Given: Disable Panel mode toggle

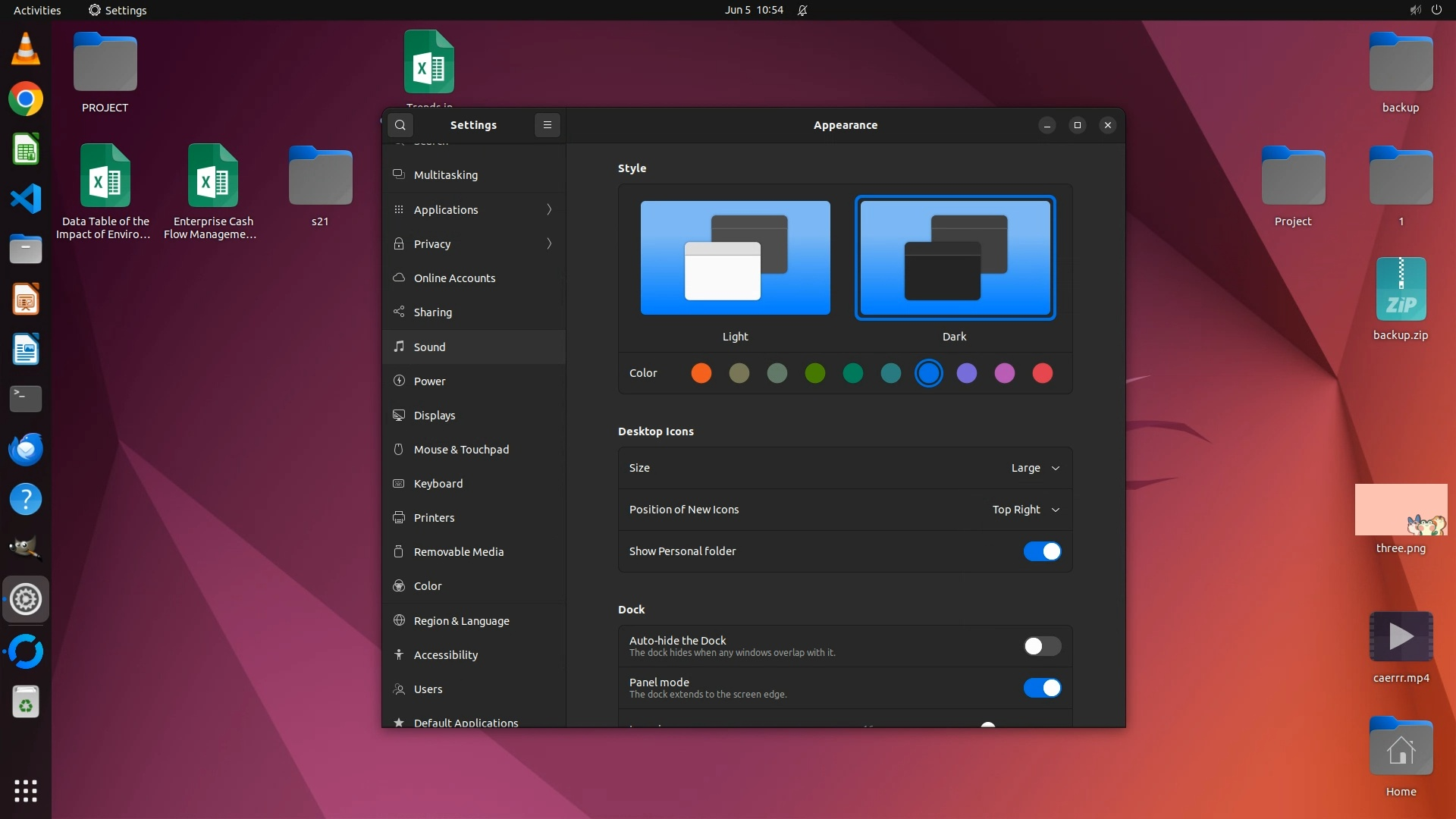Looking at the screenshot, I should 1042,688.
